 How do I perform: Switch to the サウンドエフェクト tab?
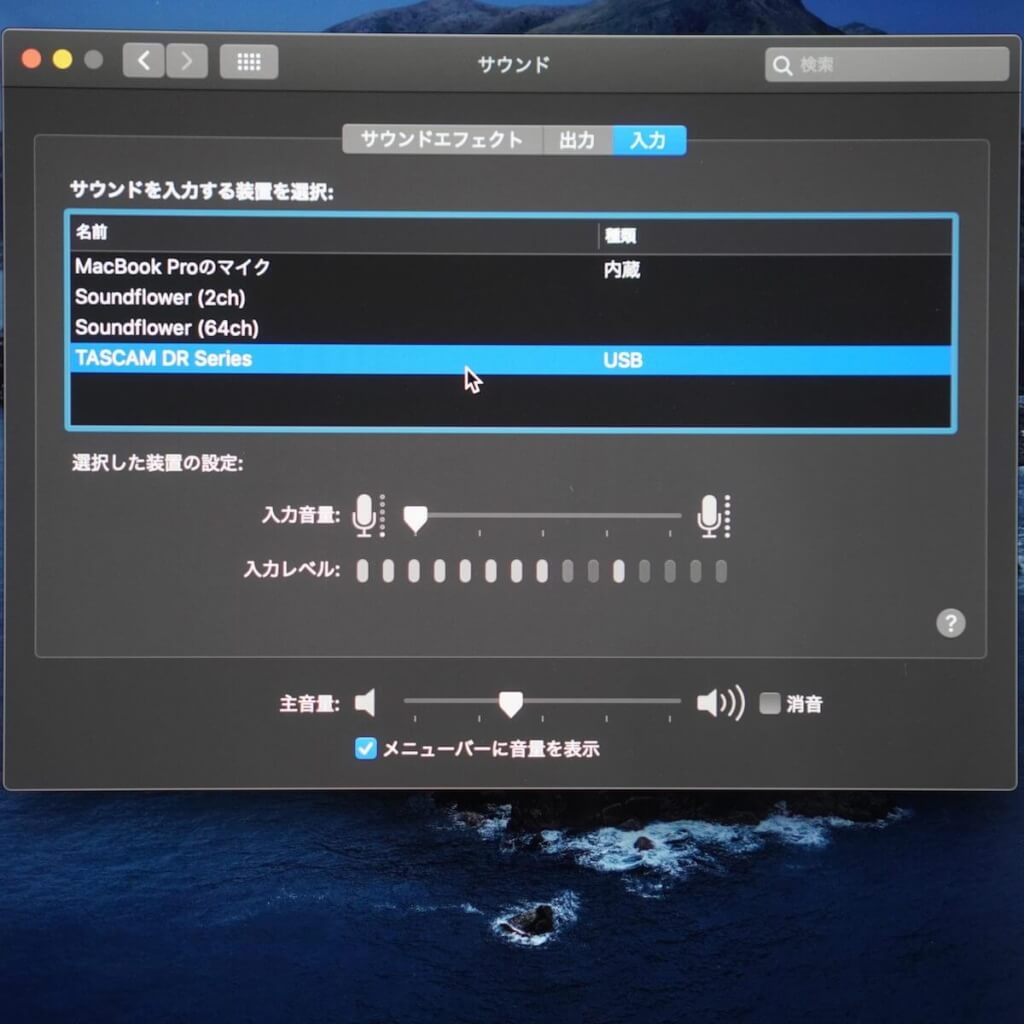442,140
